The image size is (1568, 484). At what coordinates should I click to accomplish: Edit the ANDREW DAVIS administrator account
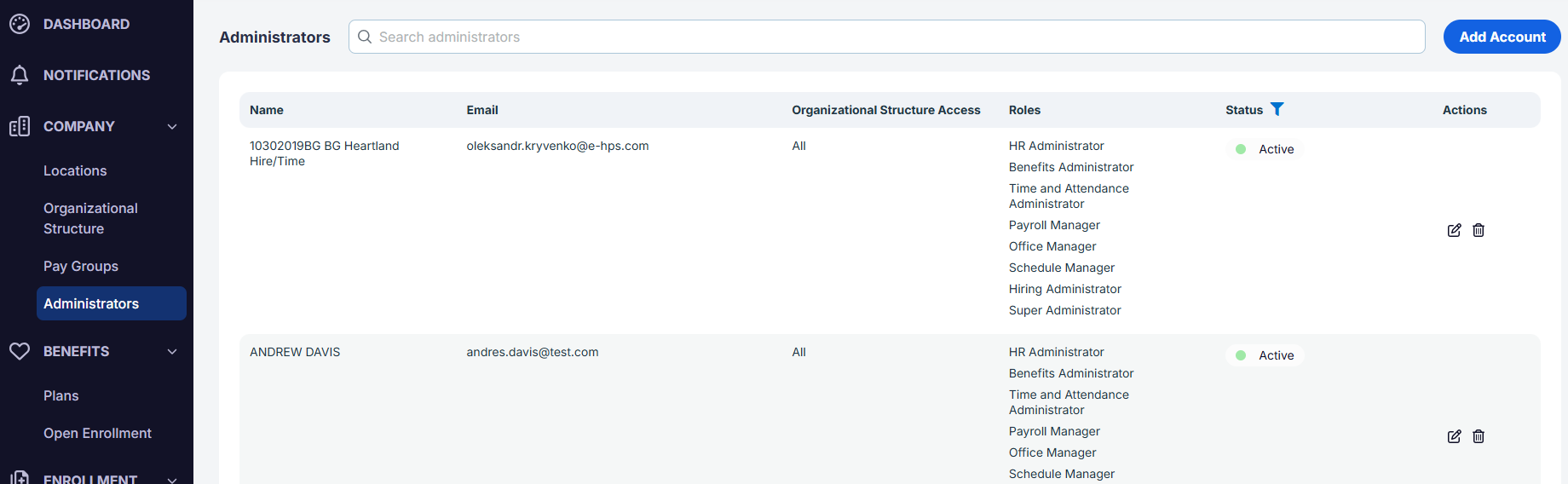[x=1454, y=436]
